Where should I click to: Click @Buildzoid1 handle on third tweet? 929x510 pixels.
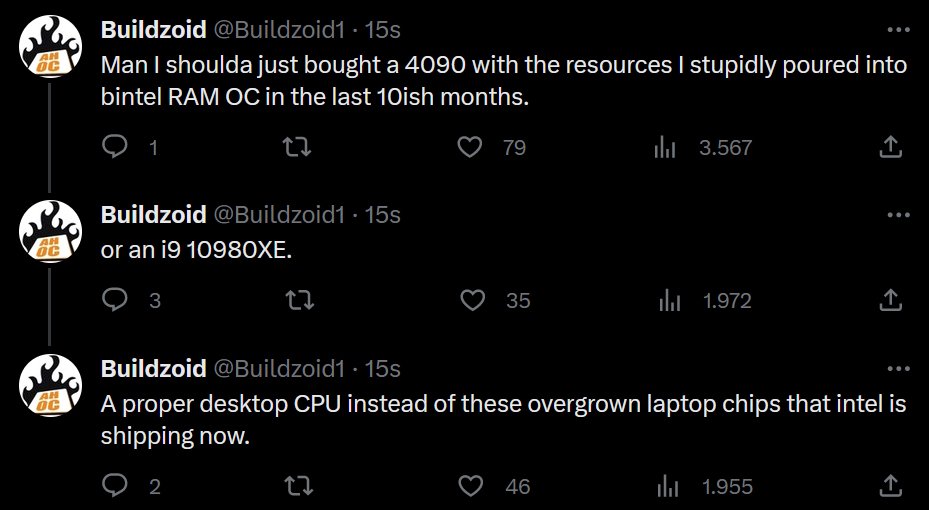278,369
